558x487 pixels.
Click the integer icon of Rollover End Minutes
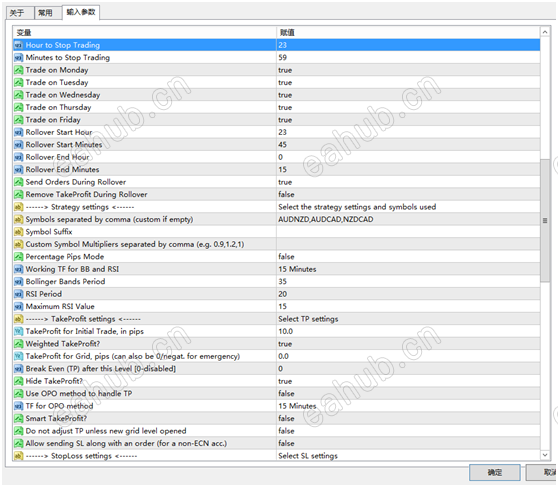19,170
